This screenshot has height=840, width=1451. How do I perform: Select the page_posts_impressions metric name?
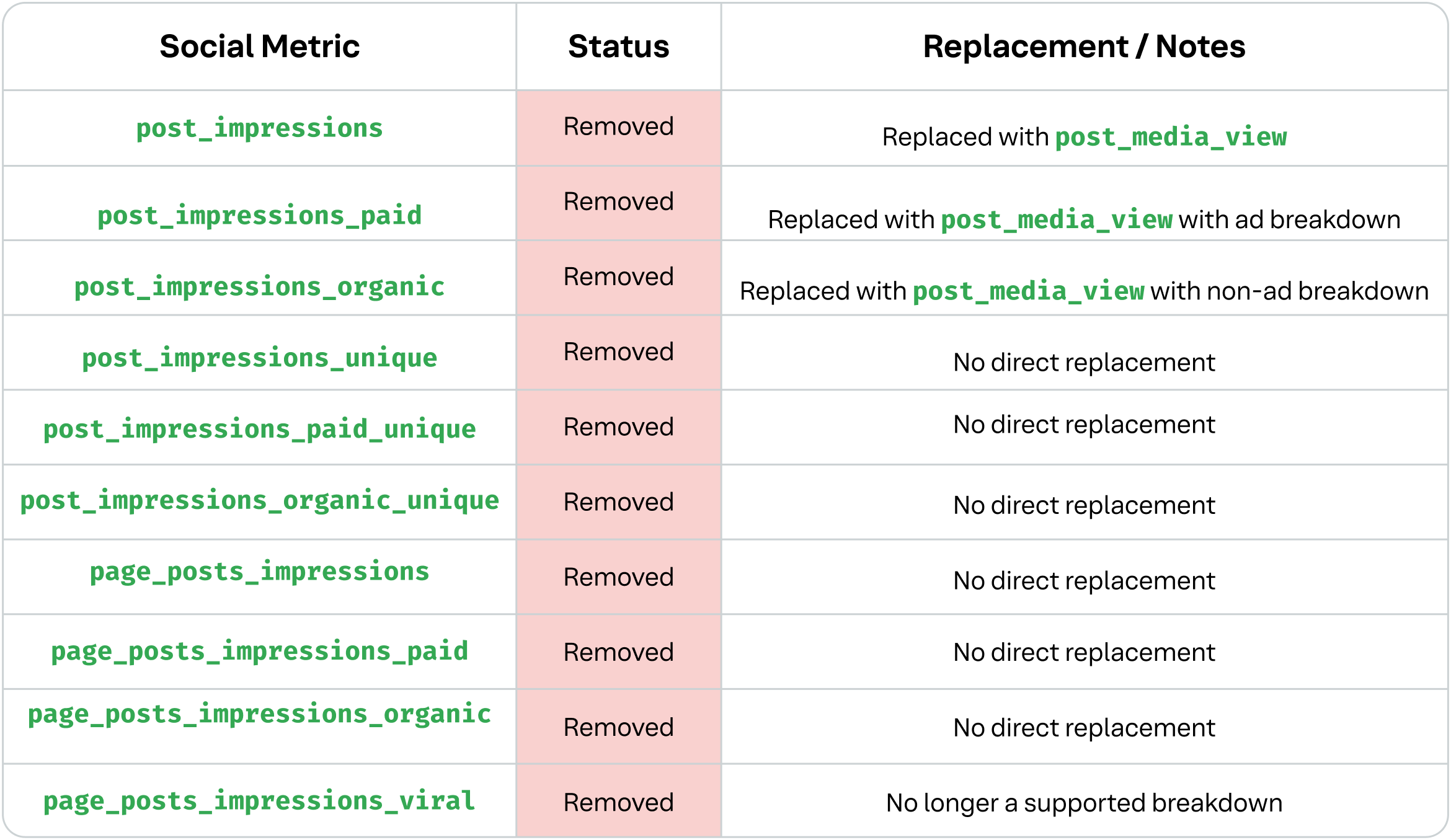point(259,572)
